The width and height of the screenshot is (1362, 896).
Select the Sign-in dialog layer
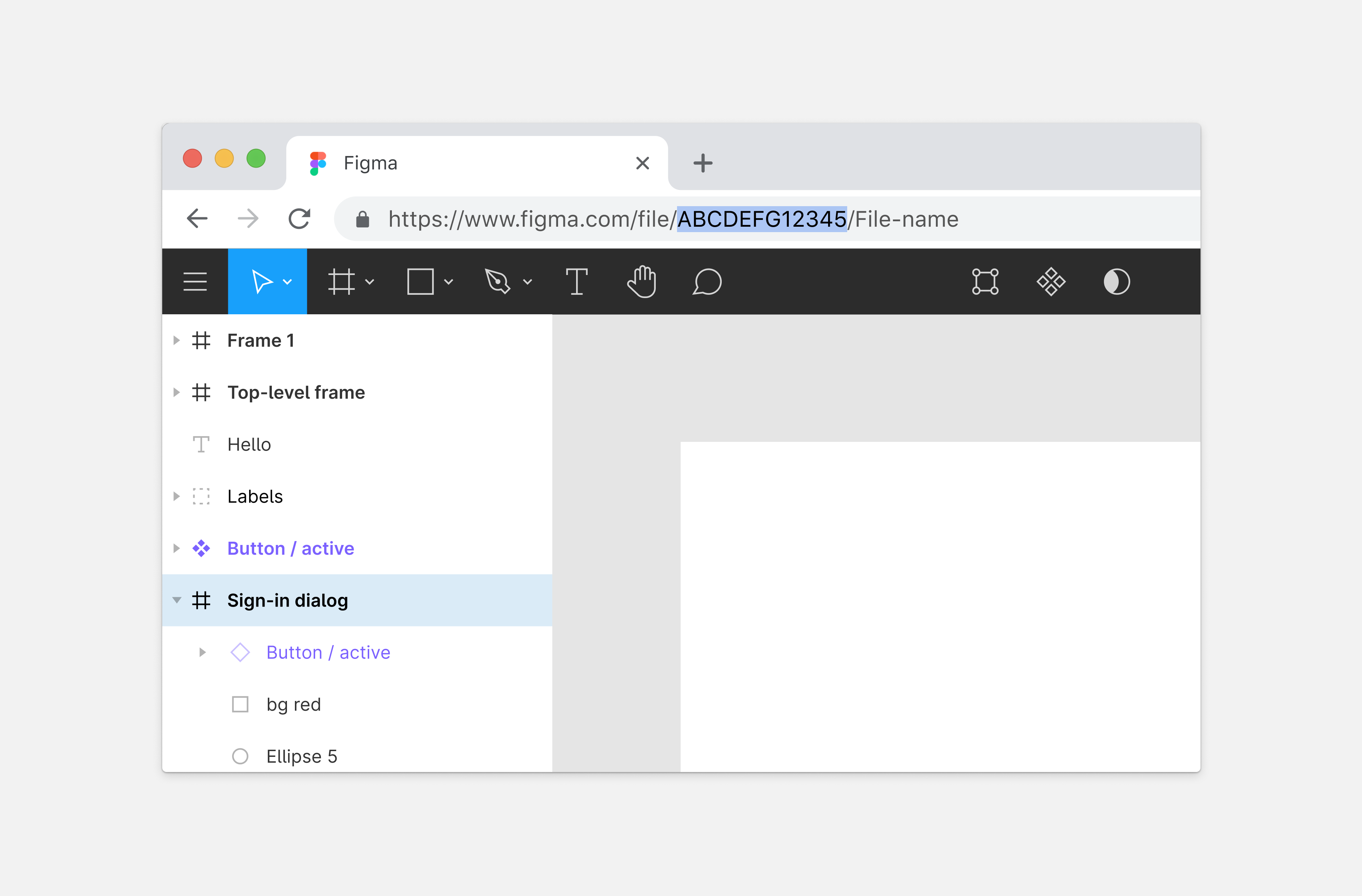coord(357,600)
